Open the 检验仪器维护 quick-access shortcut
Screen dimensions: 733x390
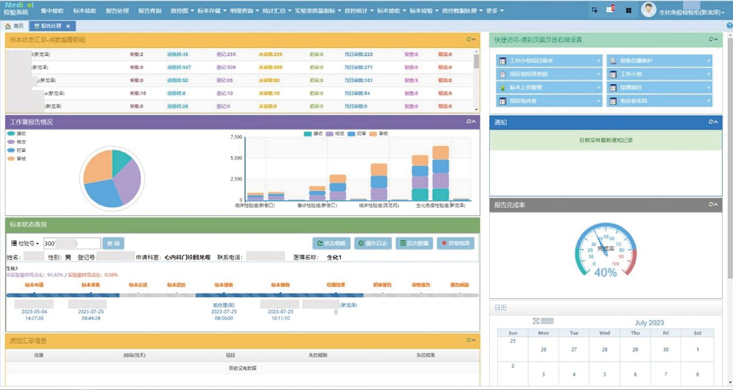pos(660,61)
